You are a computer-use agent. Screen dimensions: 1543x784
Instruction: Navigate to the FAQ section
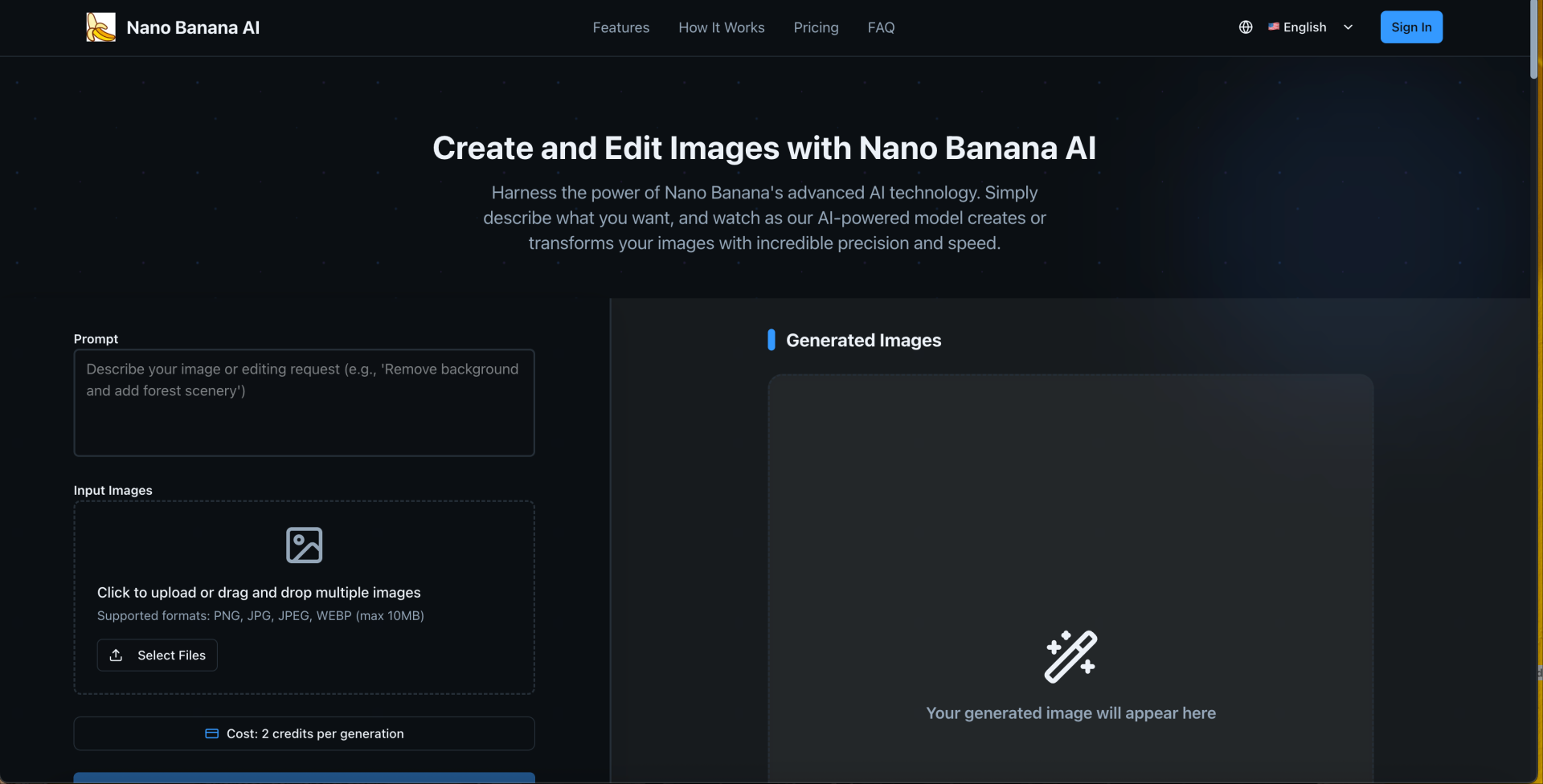(x=881, y=27)
